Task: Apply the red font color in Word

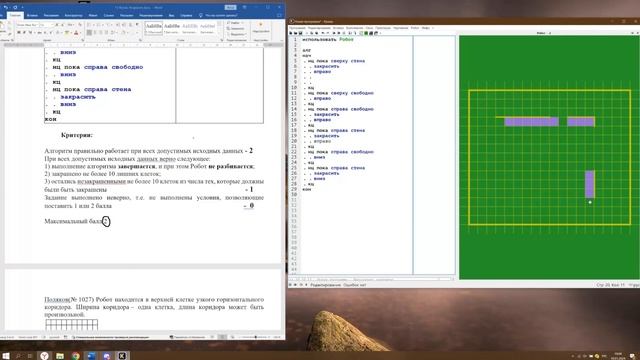Action: coord(76,33)
